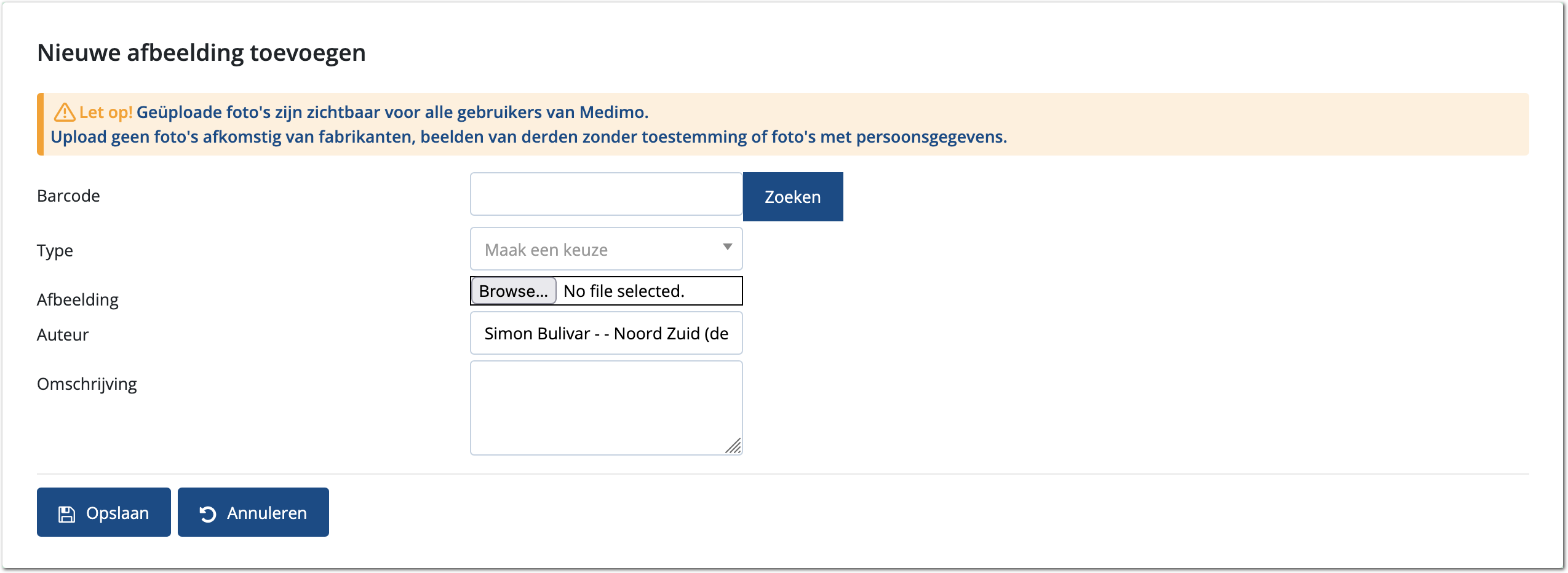Click the orange warning triangle icon
The width and height of the screenshot is (1568, 573).
pyautogui.click(x=64, y=113)
